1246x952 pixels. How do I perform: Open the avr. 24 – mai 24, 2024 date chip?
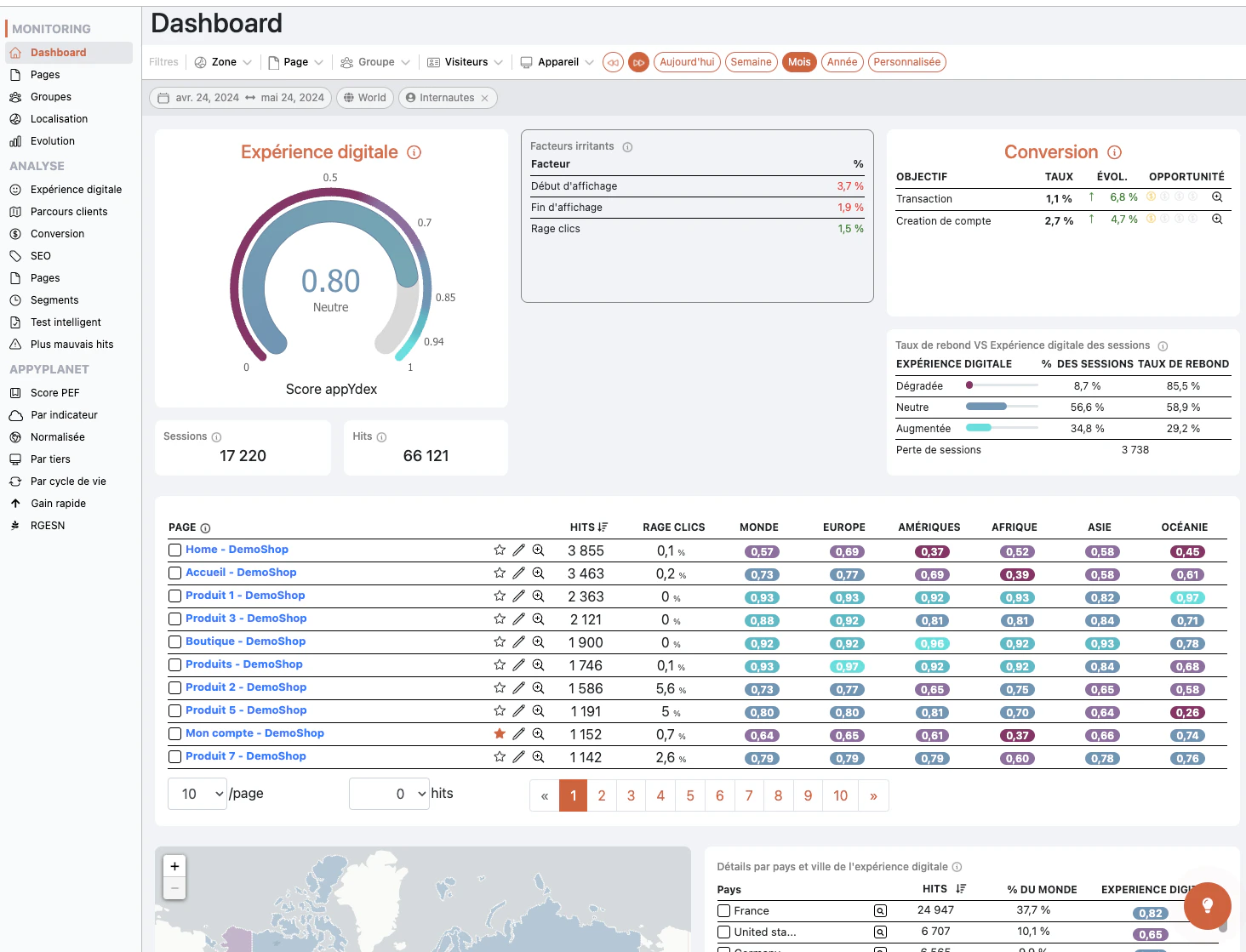coord(241,98)
